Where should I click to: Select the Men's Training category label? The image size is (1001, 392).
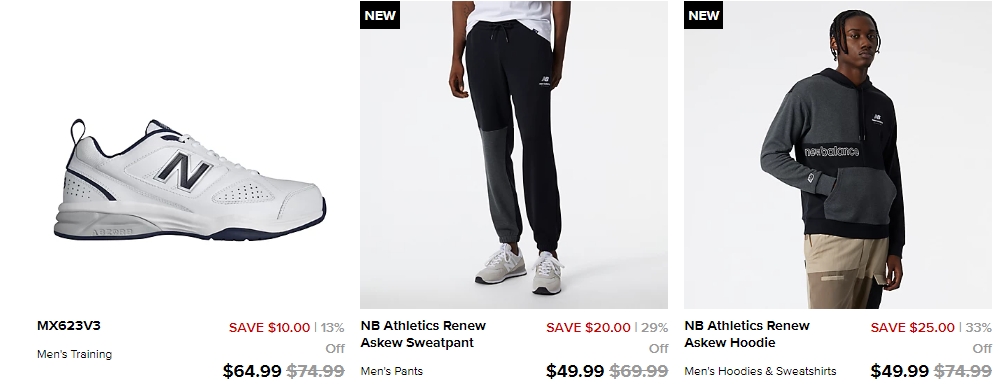75,354
